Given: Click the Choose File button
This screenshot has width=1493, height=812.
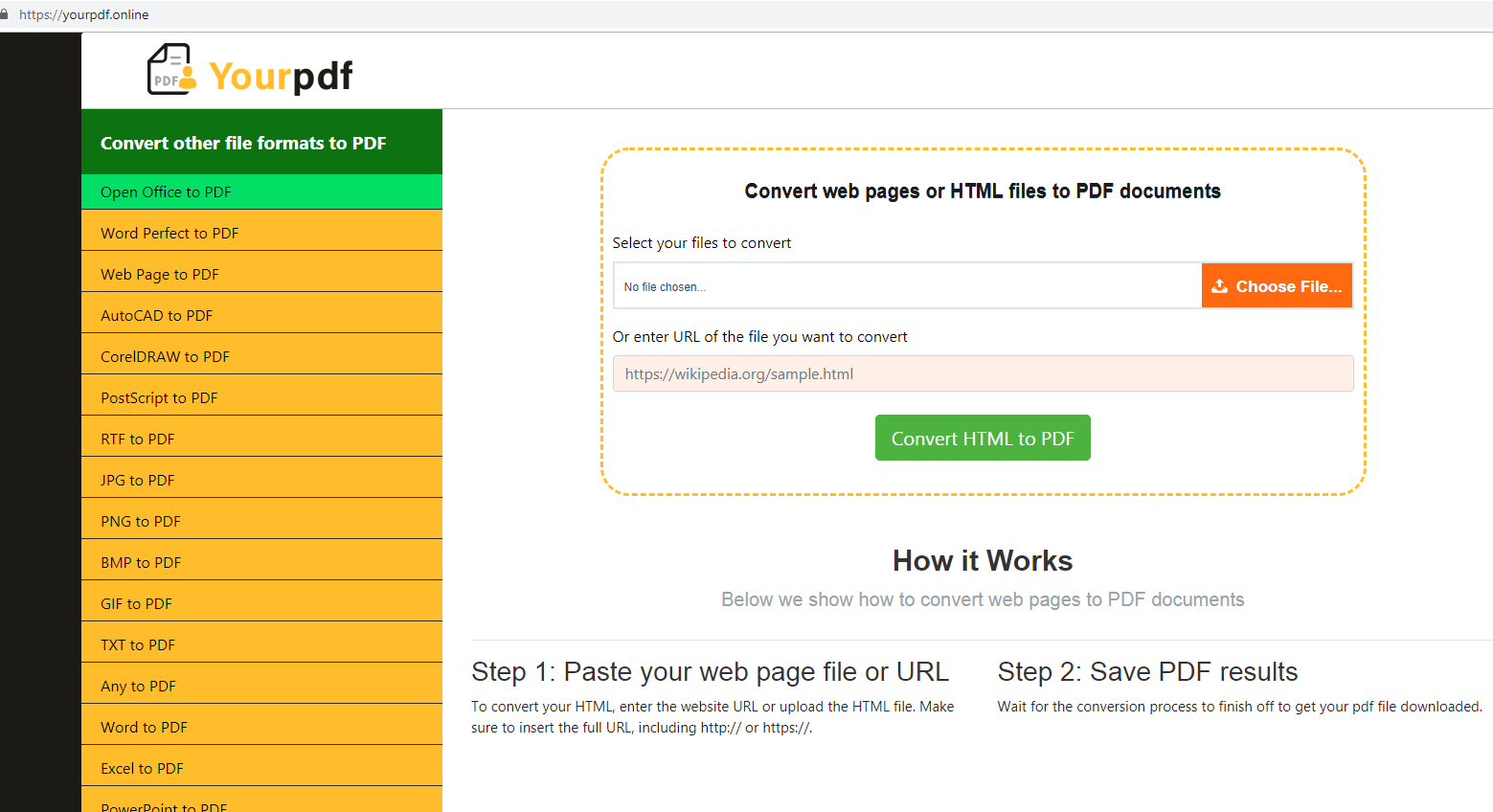Looking at the screenshot, I should [1277, 285].
